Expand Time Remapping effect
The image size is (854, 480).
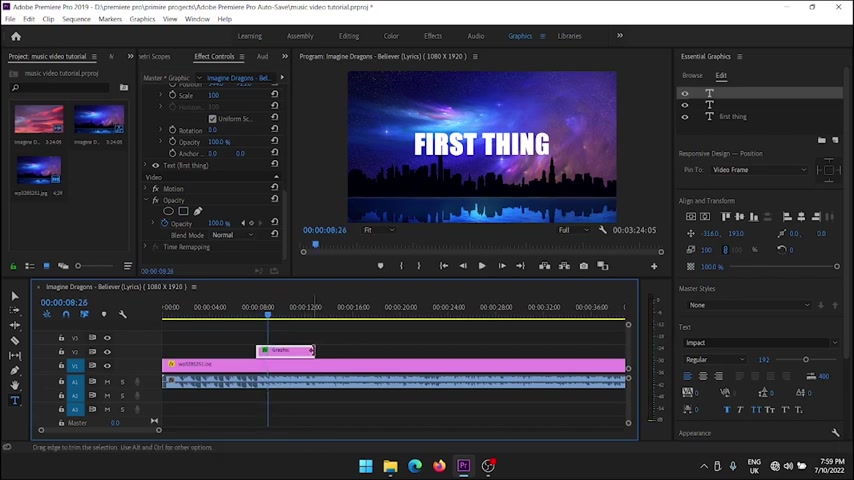145,247
